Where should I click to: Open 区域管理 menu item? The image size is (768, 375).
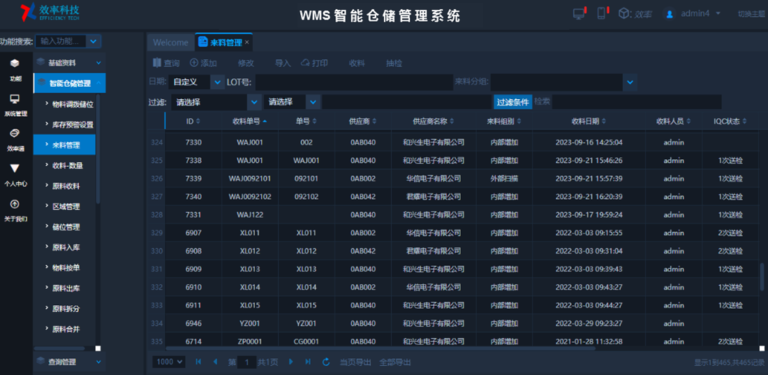coord(66,207)
